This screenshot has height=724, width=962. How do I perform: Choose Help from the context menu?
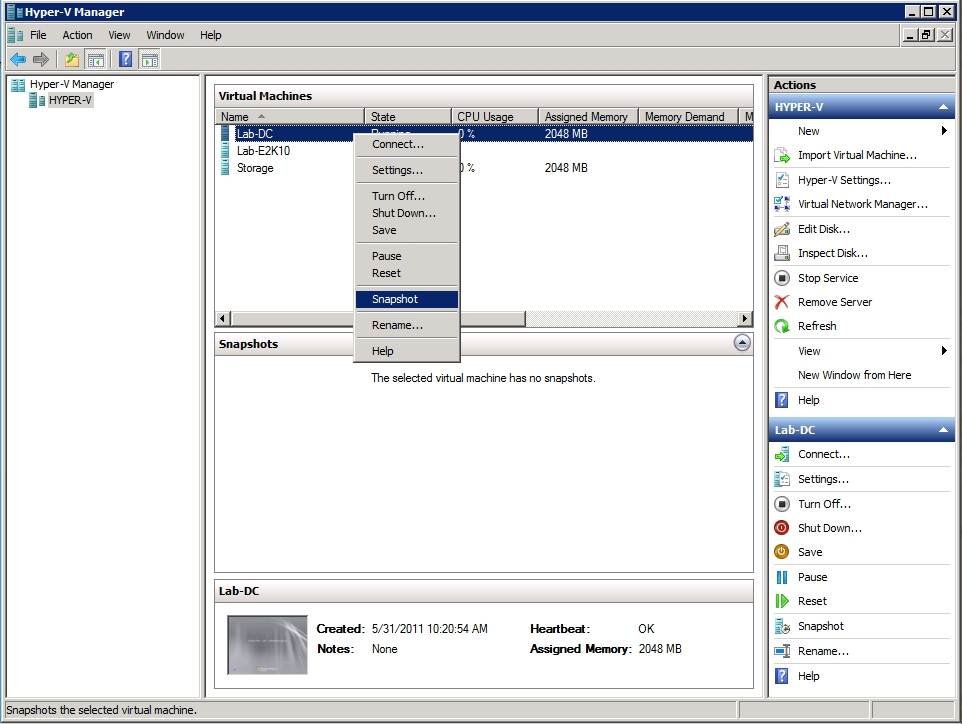pyautogui.click(x=407, y=351)
